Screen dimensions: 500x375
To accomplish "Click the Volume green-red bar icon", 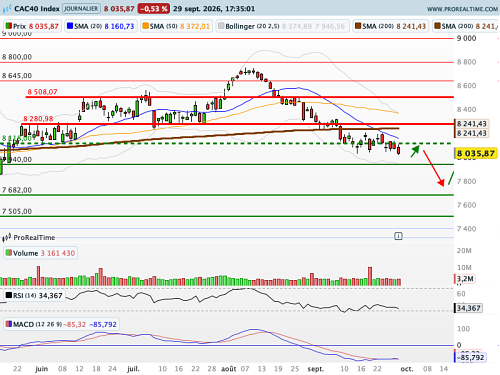I will point(9,253).
